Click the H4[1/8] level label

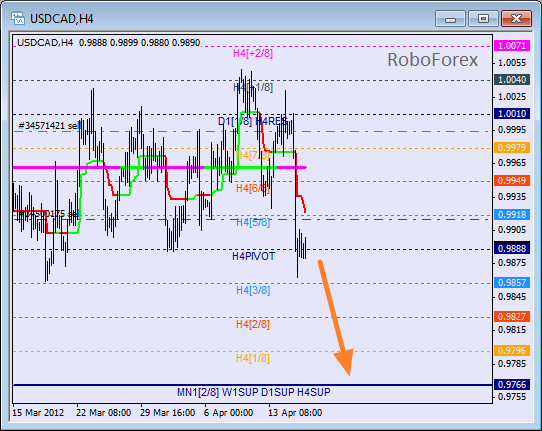click(253, 358)
